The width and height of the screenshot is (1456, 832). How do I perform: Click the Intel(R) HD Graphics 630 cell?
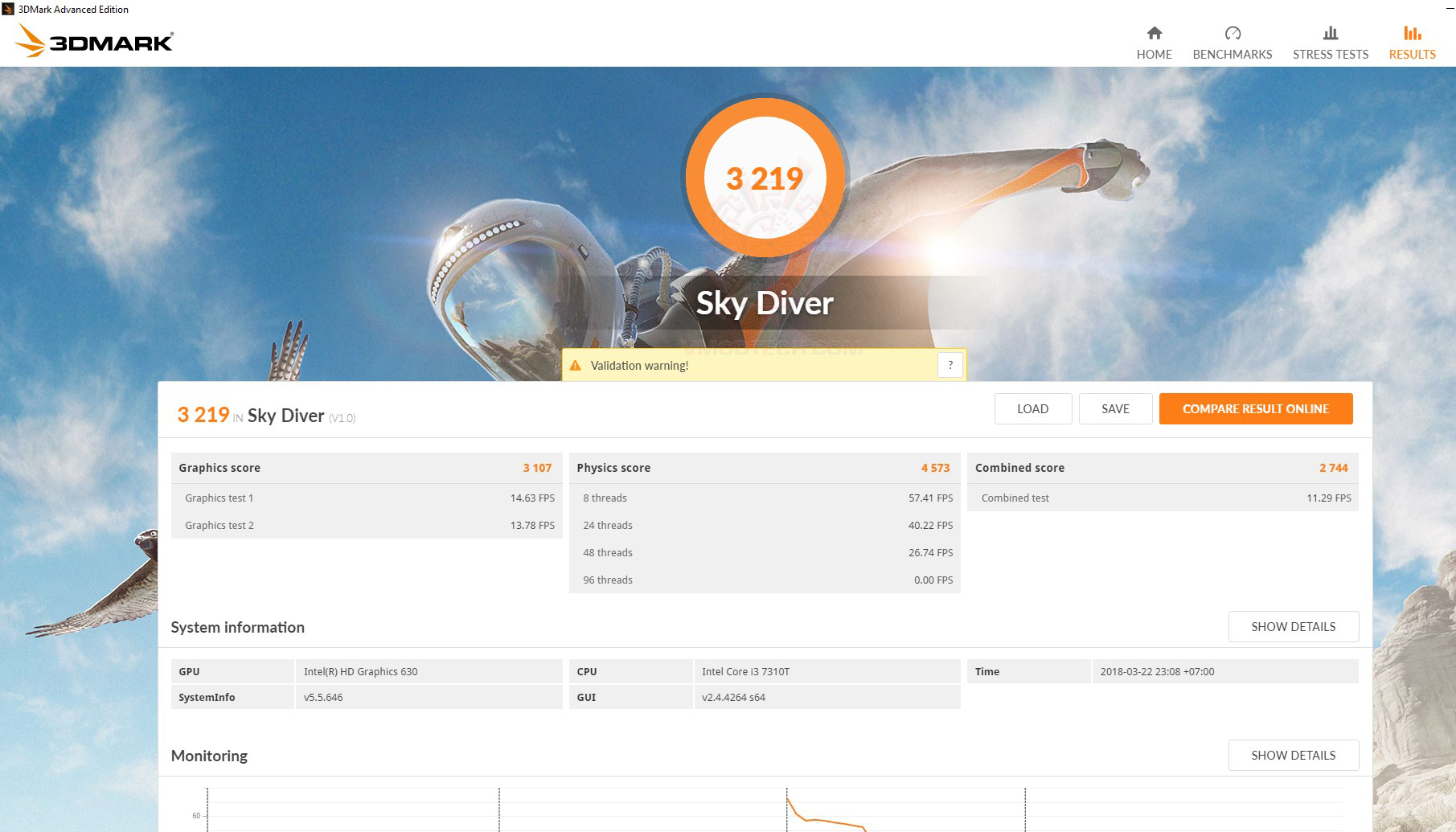click(x=429, y=671)
